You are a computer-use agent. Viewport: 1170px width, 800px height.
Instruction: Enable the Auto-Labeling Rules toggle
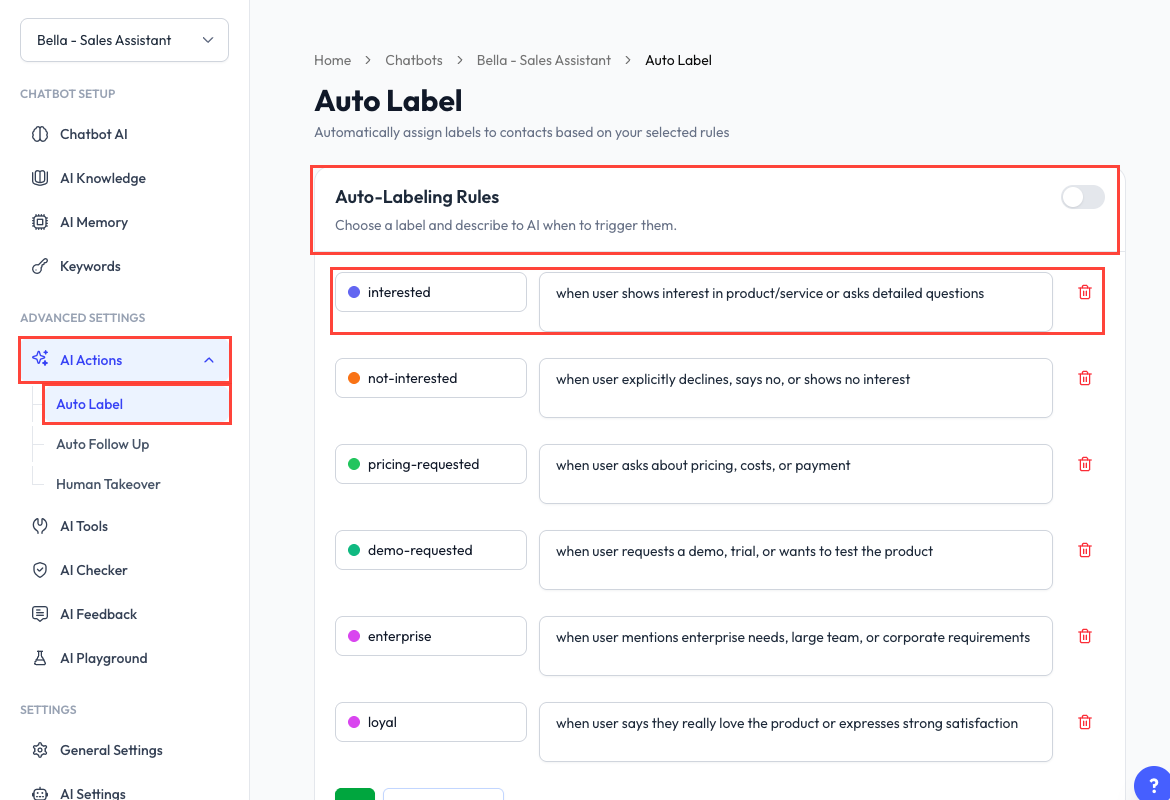point(1083,197)
